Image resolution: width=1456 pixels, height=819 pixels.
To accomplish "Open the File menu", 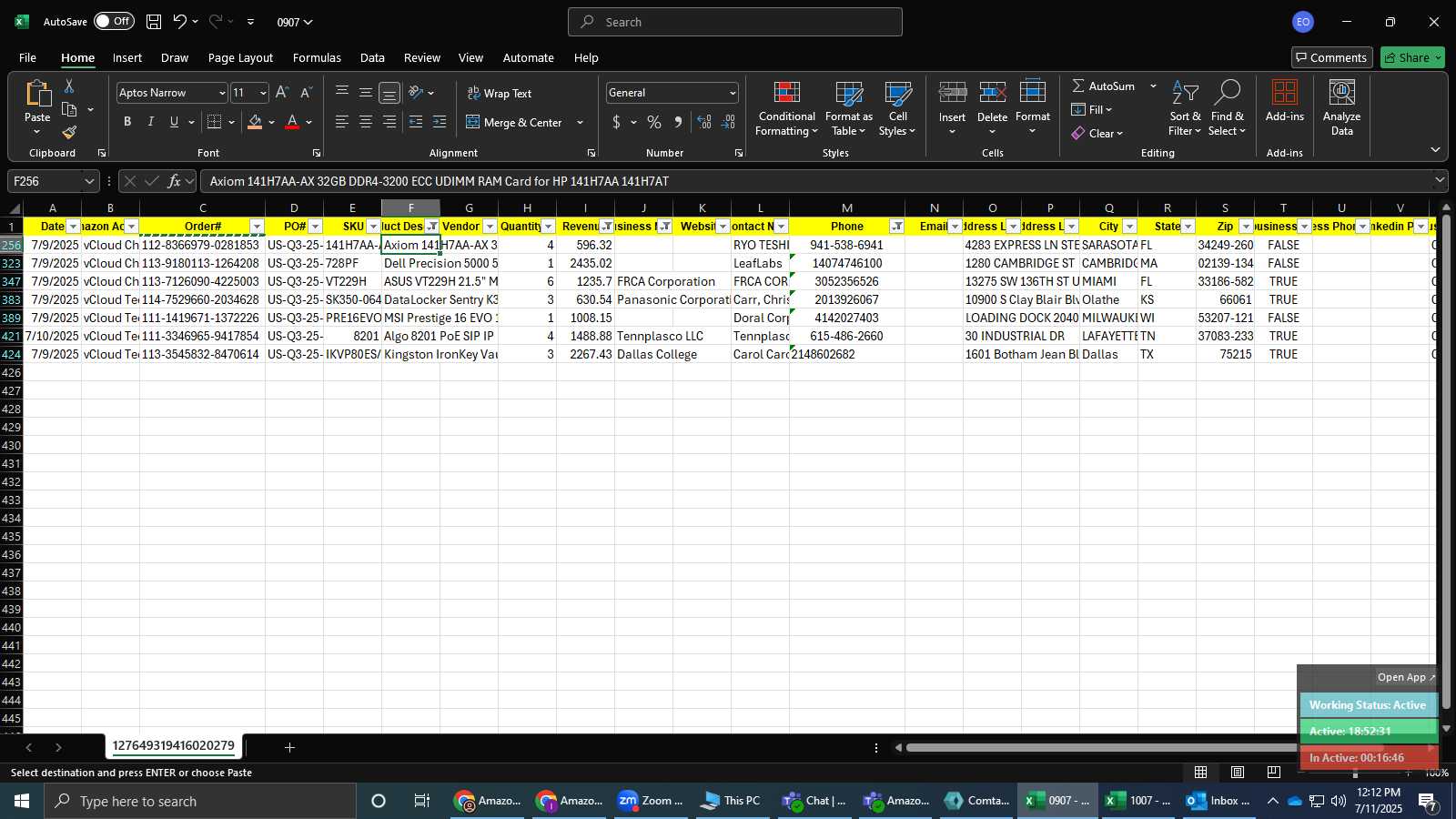I will (x=27, y=57).
